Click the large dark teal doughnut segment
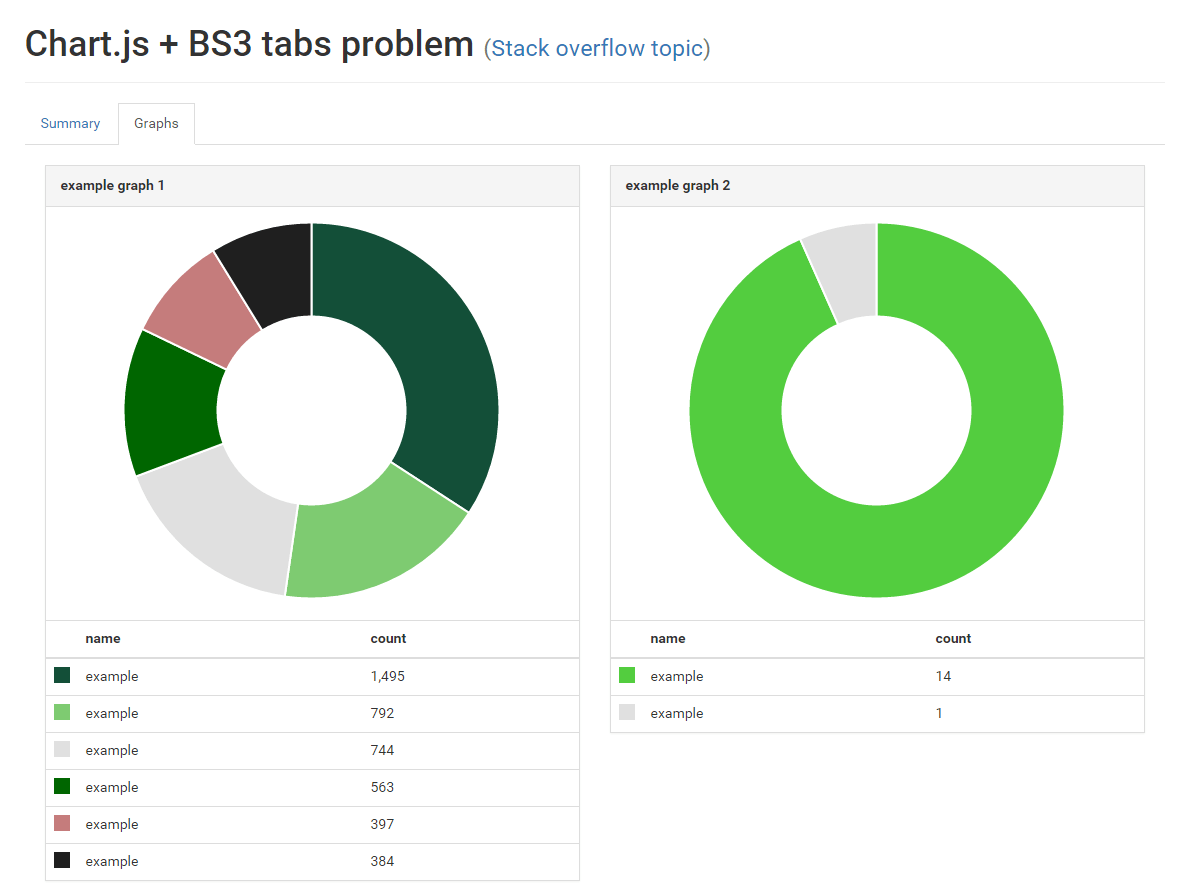 pos(427,343)
